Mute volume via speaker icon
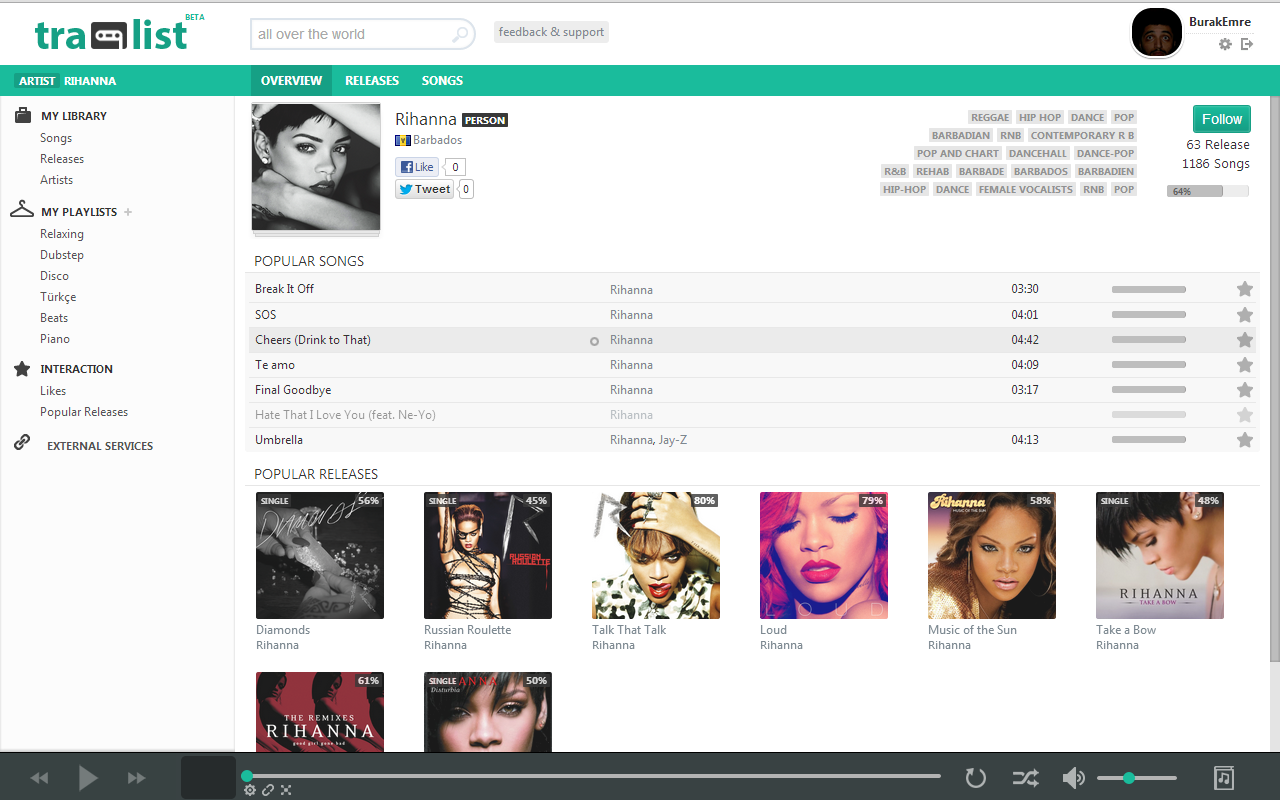Image resolution: width=1280 pixels, height=800 pixels. 1074,777
